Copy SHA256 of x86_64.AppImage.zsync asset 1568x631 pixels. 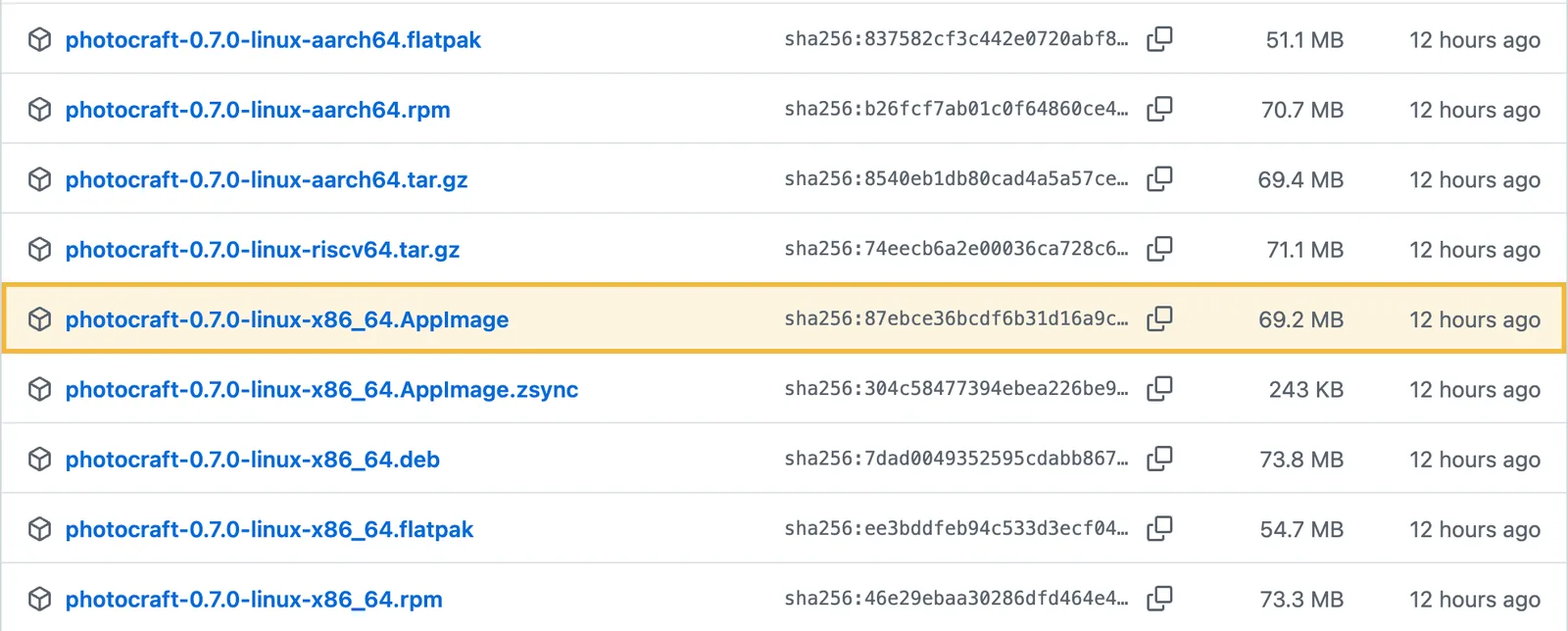click(1159, 389)
